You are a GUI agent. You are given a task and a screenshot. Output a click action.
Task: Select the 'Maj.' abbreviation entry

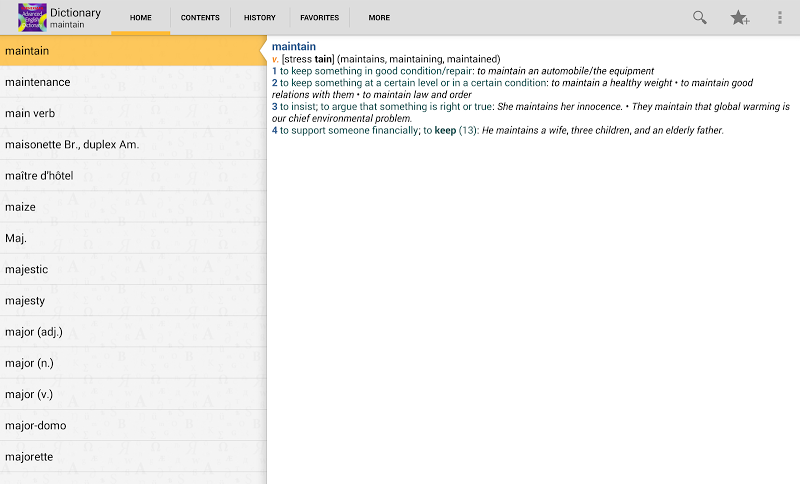point(133,238)
